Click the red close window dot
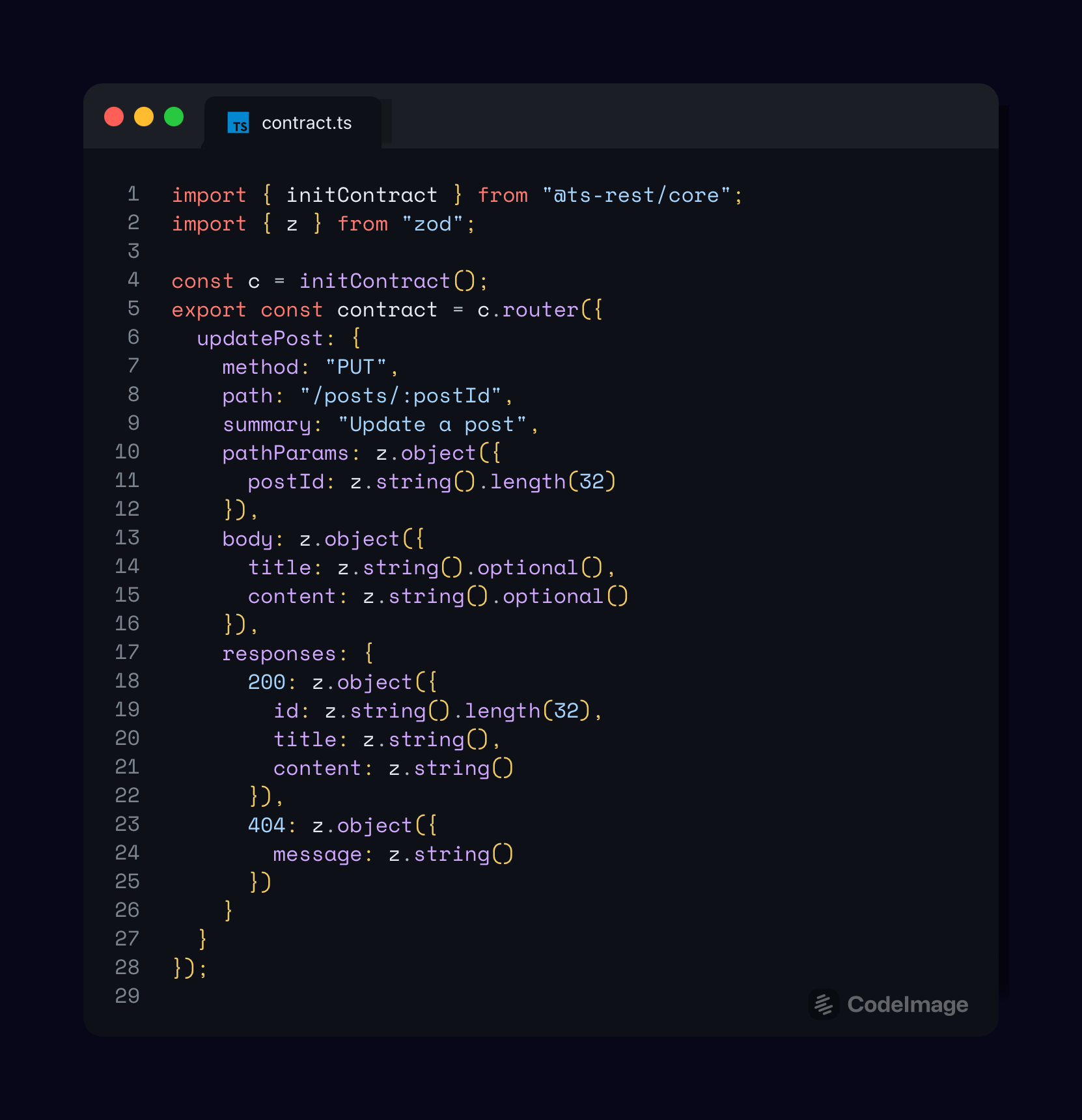 pyautogui.click(x=114, y=117)
